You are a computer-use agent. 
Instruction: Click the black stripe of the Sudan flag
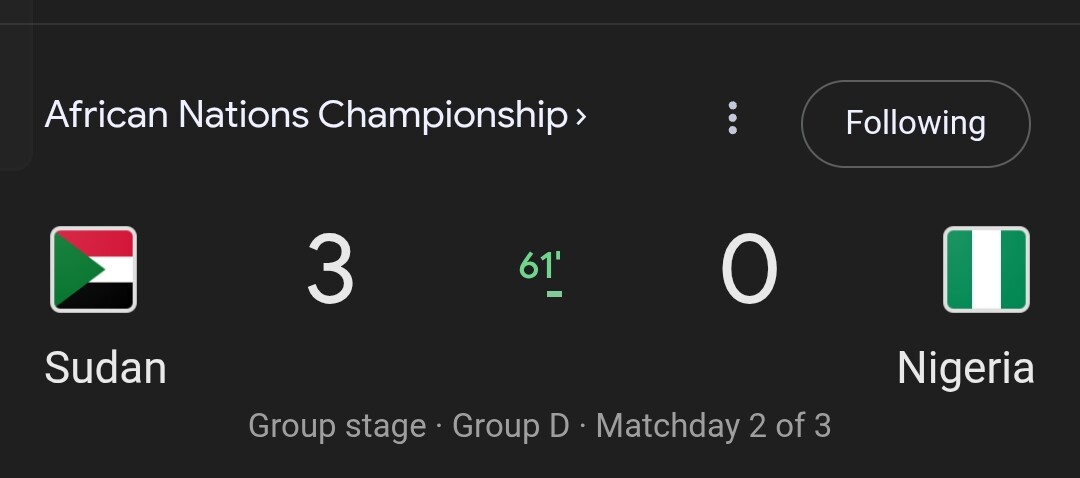110,296
